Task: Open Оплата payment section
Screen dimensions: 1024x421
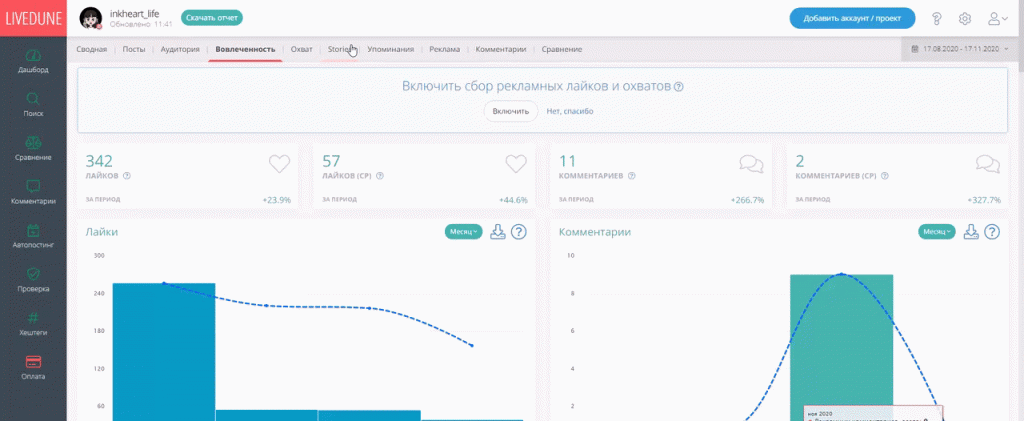Action: pyautogui.click(x=33, y=366)
